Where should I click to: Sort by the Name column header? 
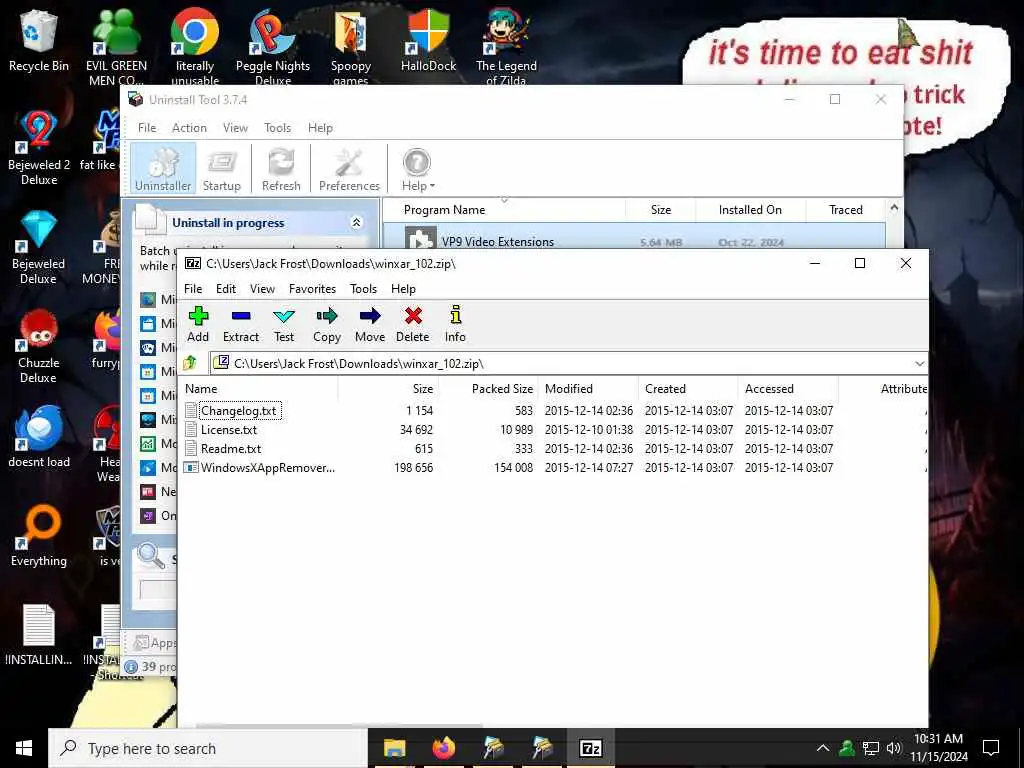click(259, 389)
